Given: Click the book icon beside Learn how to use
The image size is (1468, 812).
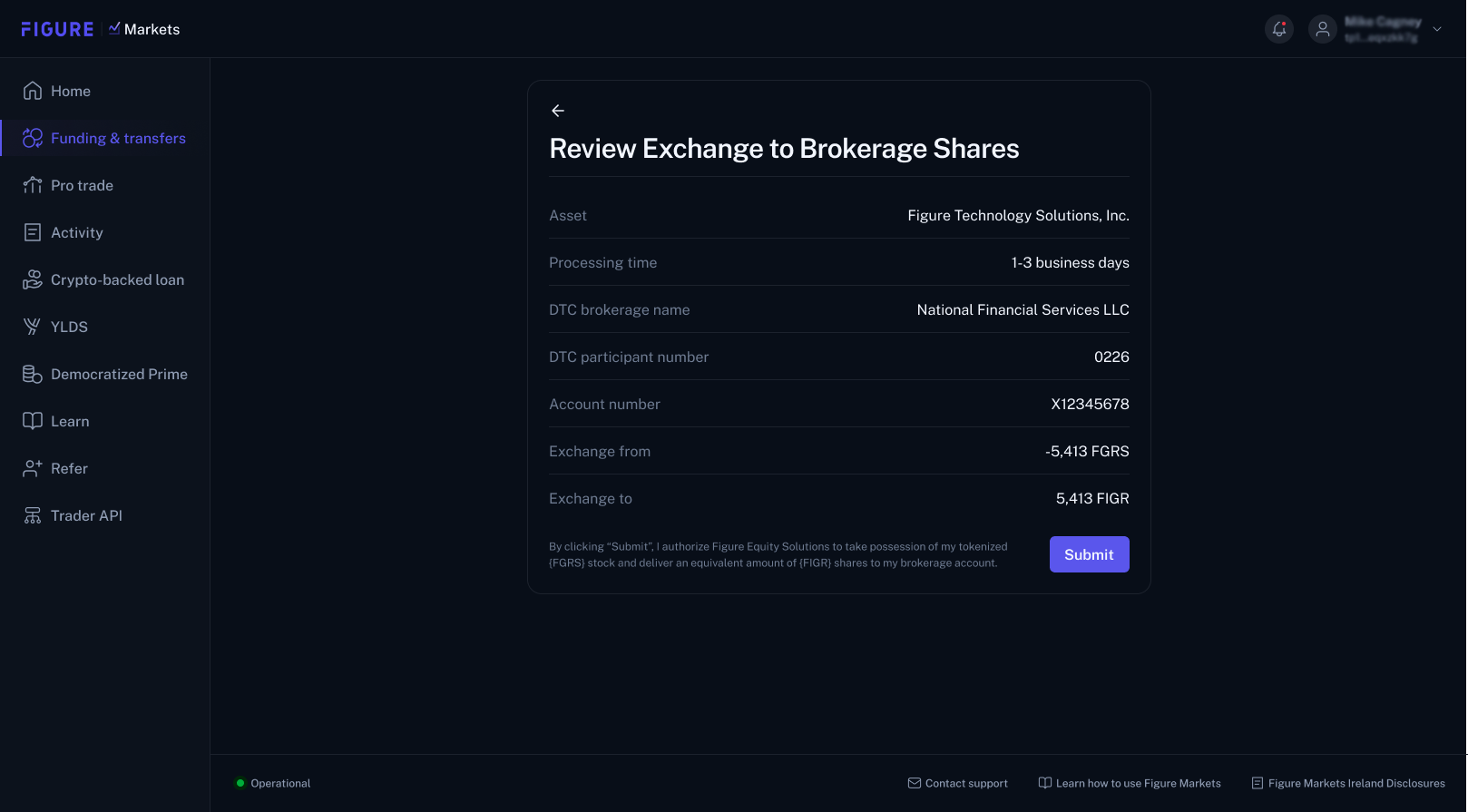Looking at the screenshot, I should (1045, 783).
